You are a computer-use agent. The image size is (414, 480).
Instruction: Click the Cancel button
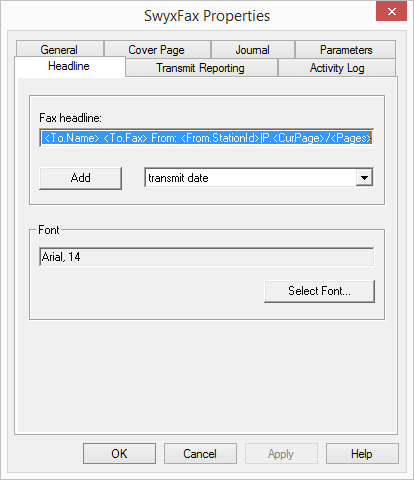(200, 453)
